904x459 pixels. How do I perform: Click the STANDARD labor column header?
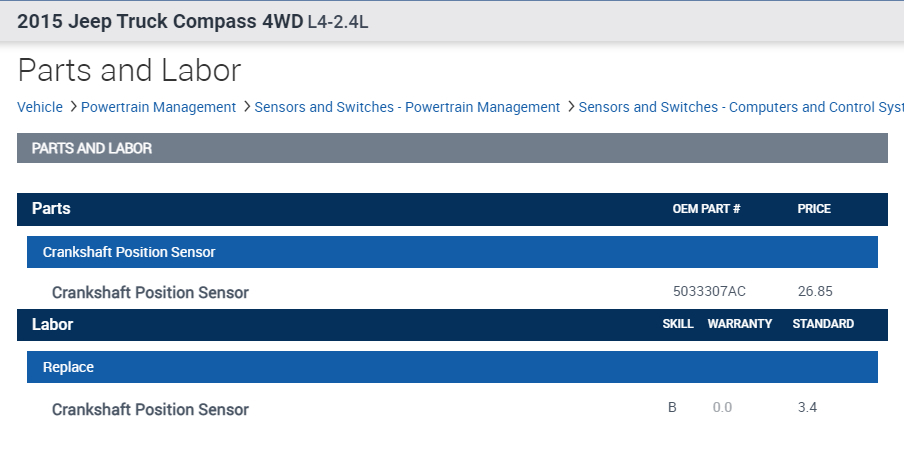click(823, 324)
